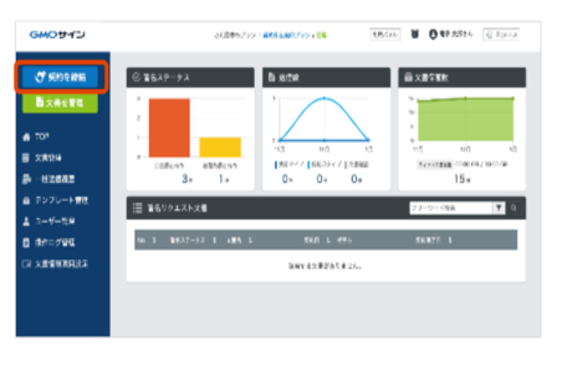Click the blue contract signing button
The height and width of the screenshot is (384, 562).
pyautogui.click(x=60, y=77)
